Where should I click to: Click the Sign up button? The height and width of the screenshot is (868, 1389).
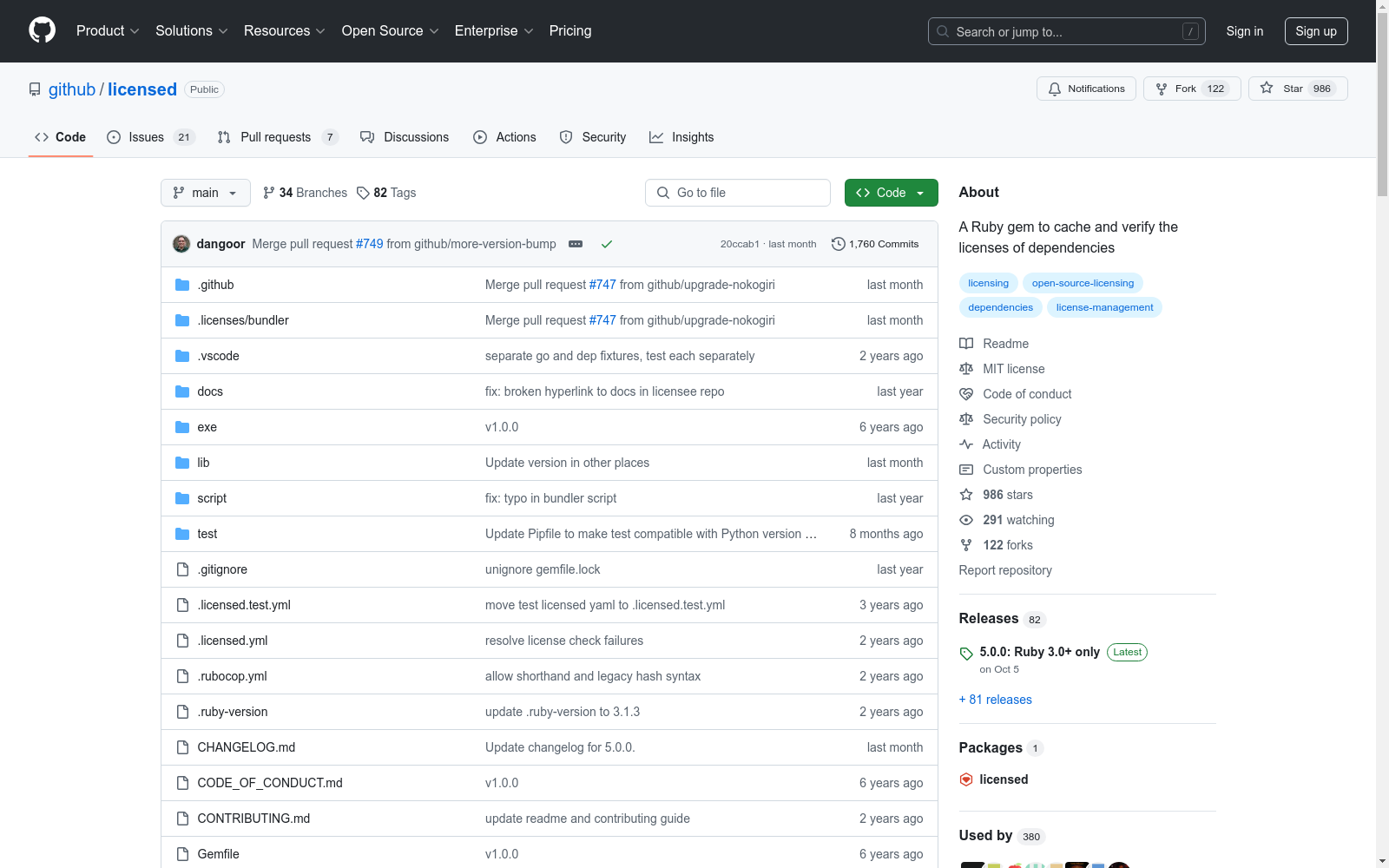coord(1316,31)
